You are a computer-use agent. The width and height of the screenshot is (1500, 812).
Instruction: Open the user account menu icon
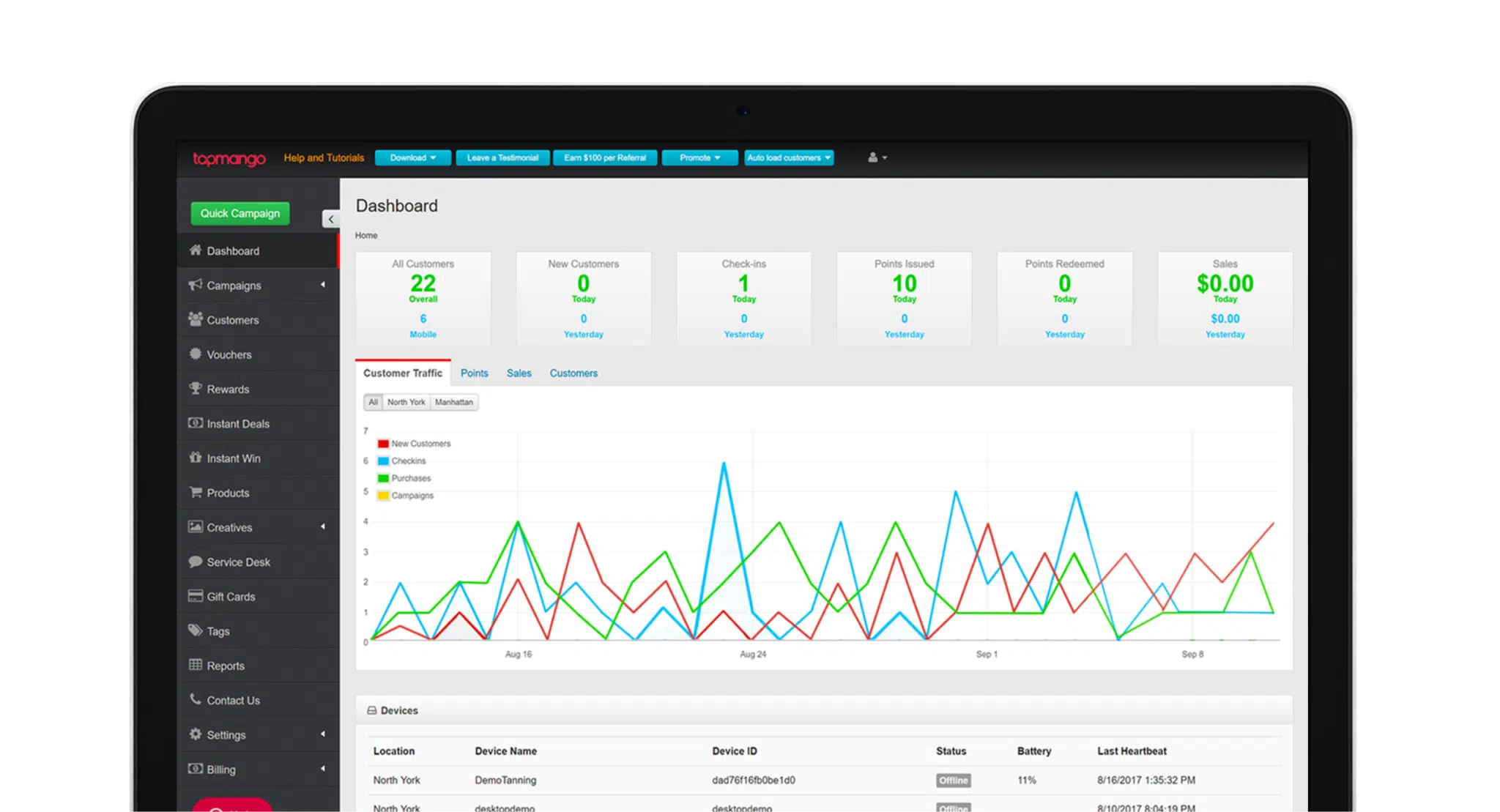[x=877, y=157]
